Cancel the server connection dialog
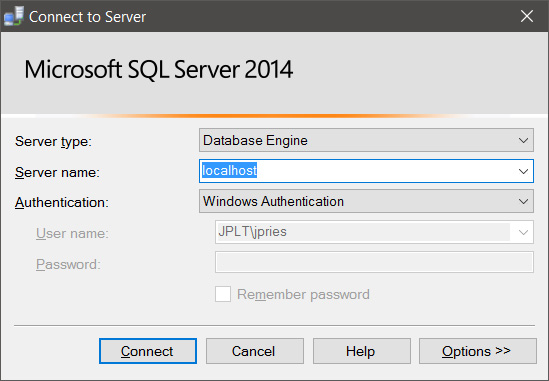The height and width of the screenshot is (381, 549). pos(255,351)
